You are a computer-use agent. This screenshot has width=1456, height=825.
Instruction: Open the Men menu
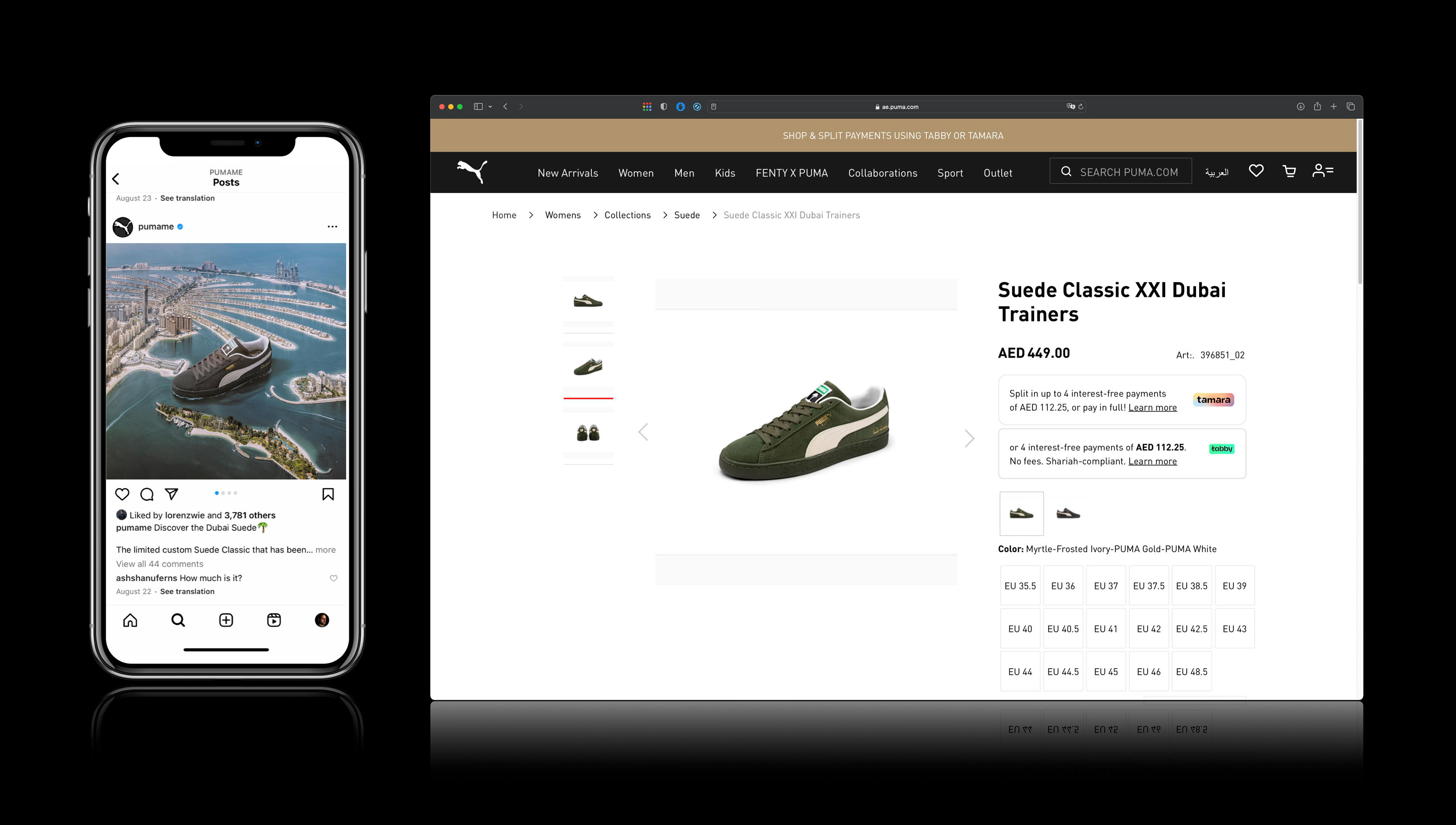coord(684,173)
